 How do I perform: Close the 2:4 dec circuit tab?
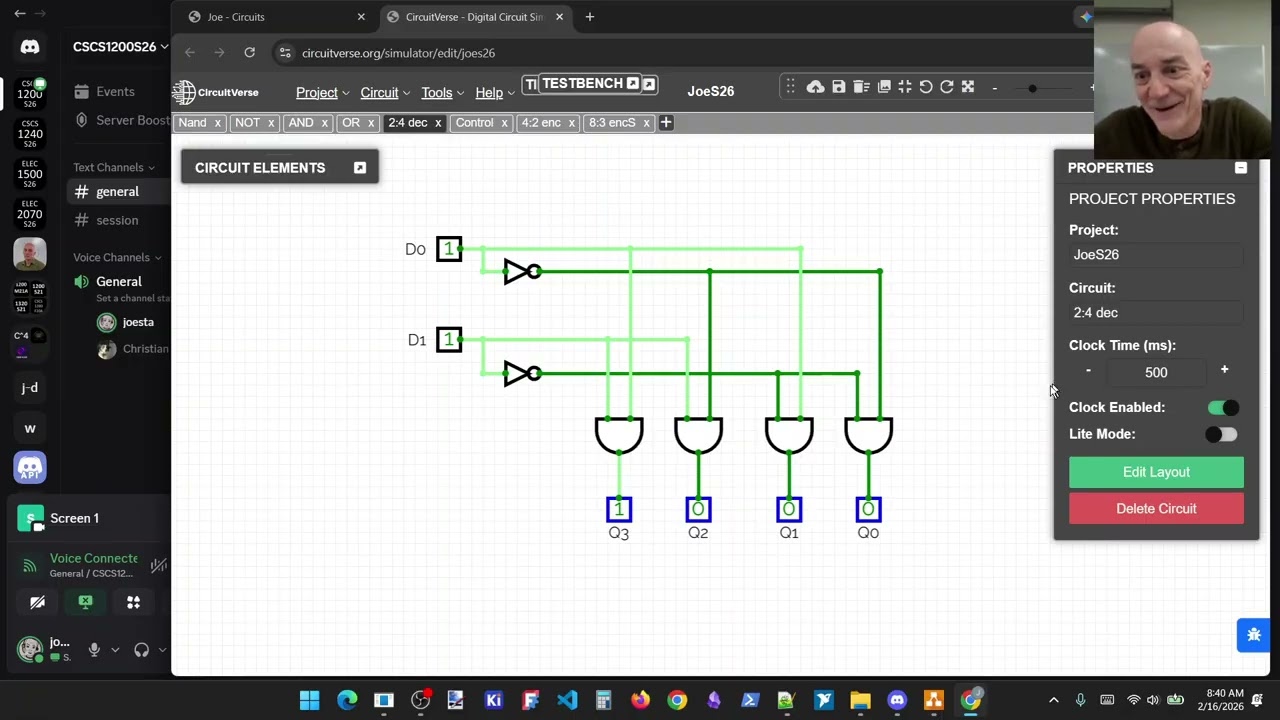tap(438, 123)
